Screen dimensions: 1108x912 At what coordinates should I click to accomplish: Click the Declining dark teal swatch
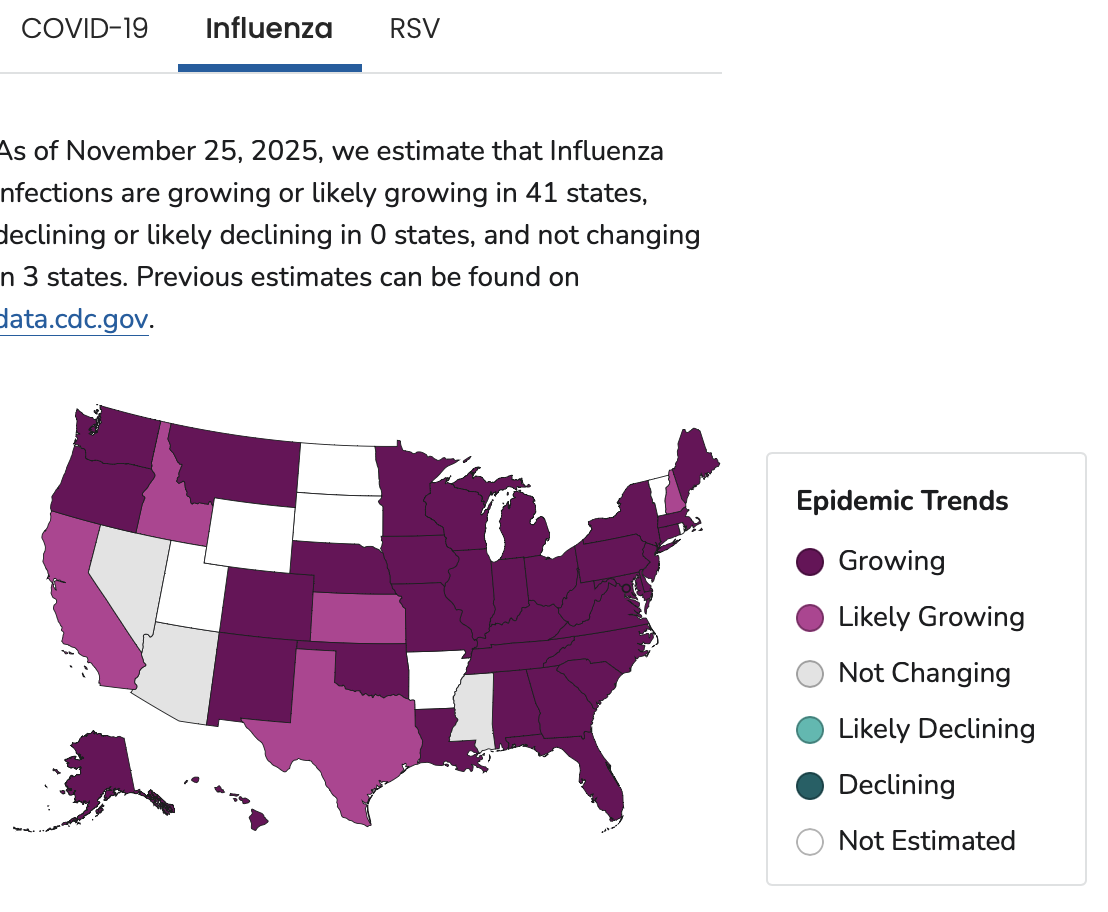[810, 786]
